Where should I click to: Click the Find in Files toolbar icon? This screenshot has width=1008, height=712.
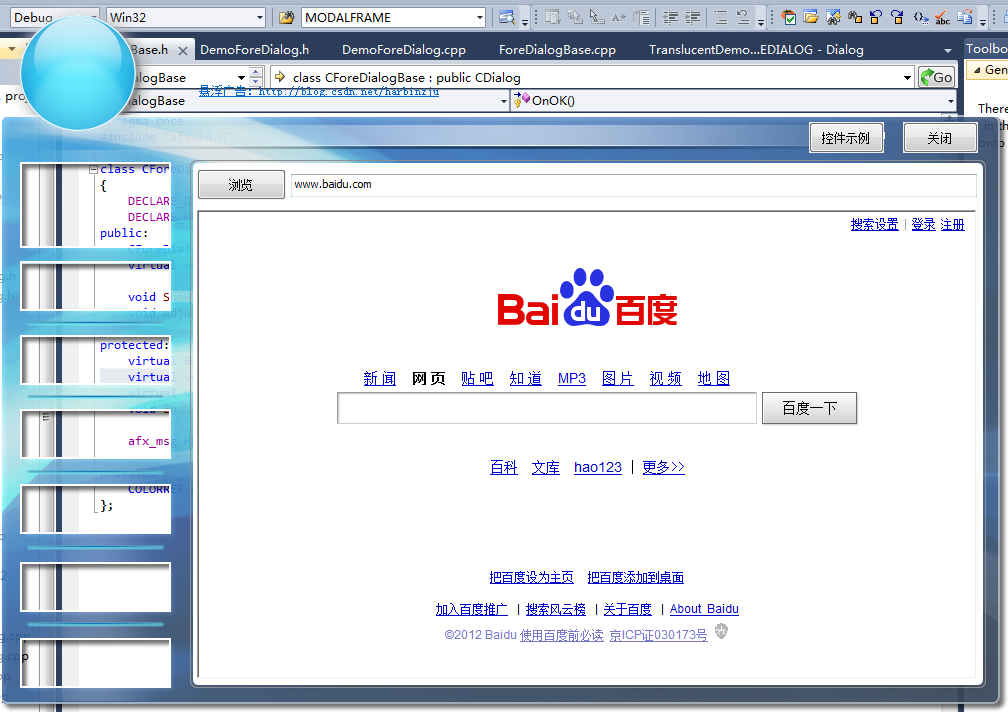click(x=507, y=18)
